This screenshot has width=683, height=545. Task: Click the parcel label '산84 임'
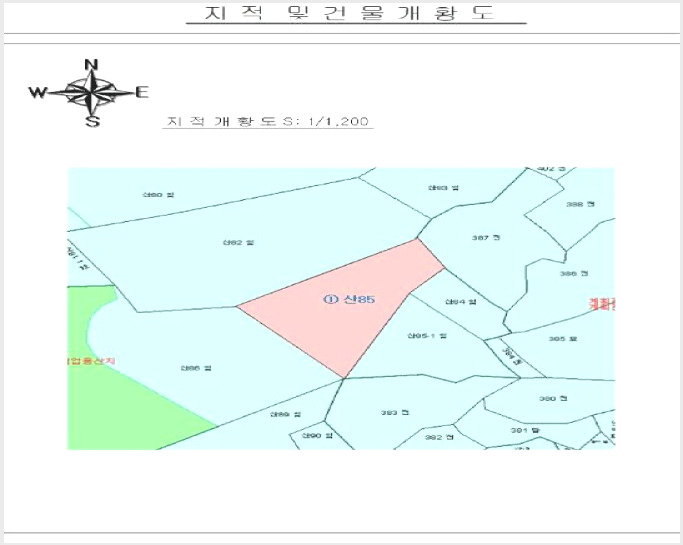460,301
